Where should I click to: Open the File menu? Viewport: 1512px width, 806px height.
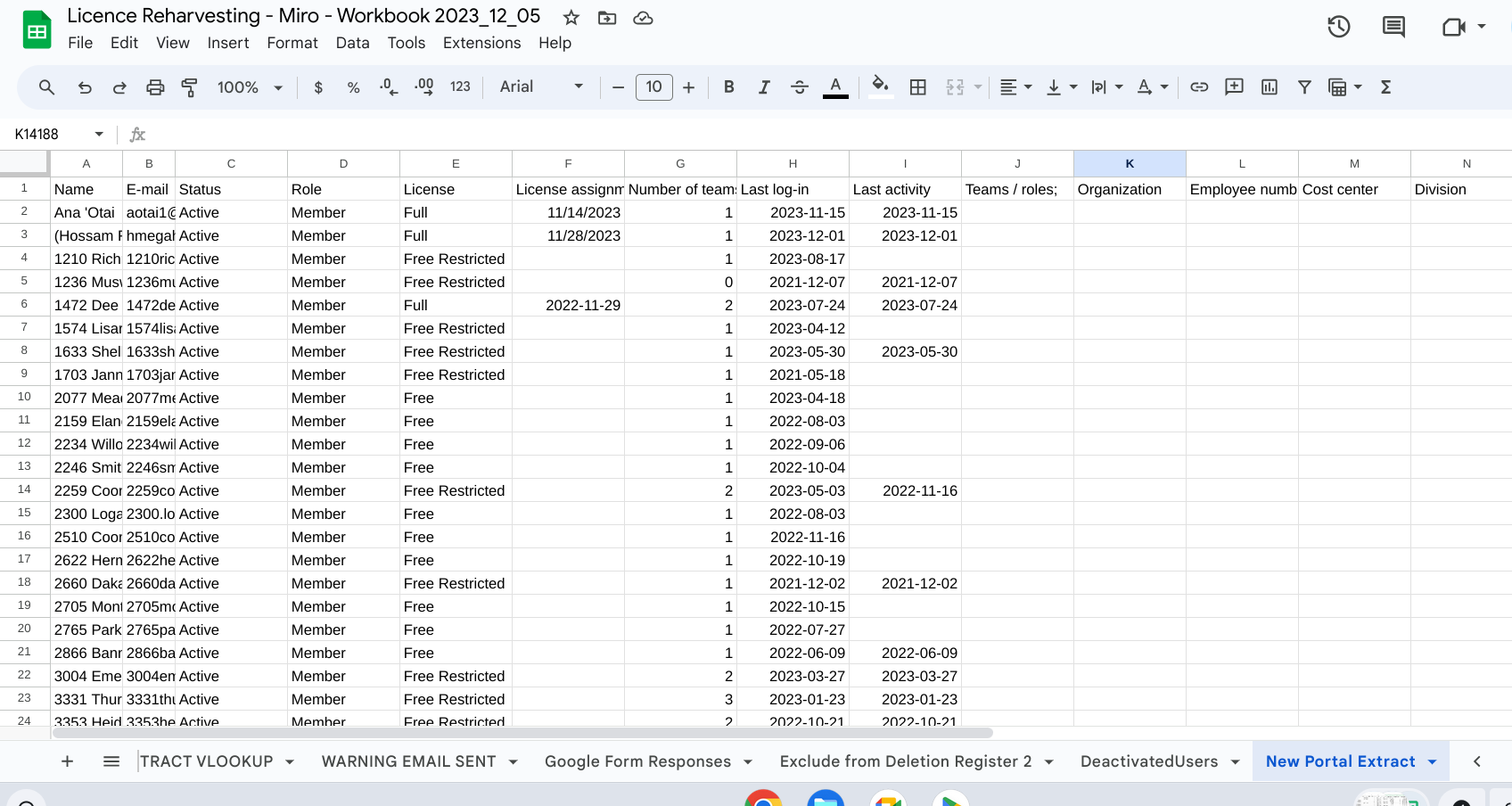(x=80, y=43)
